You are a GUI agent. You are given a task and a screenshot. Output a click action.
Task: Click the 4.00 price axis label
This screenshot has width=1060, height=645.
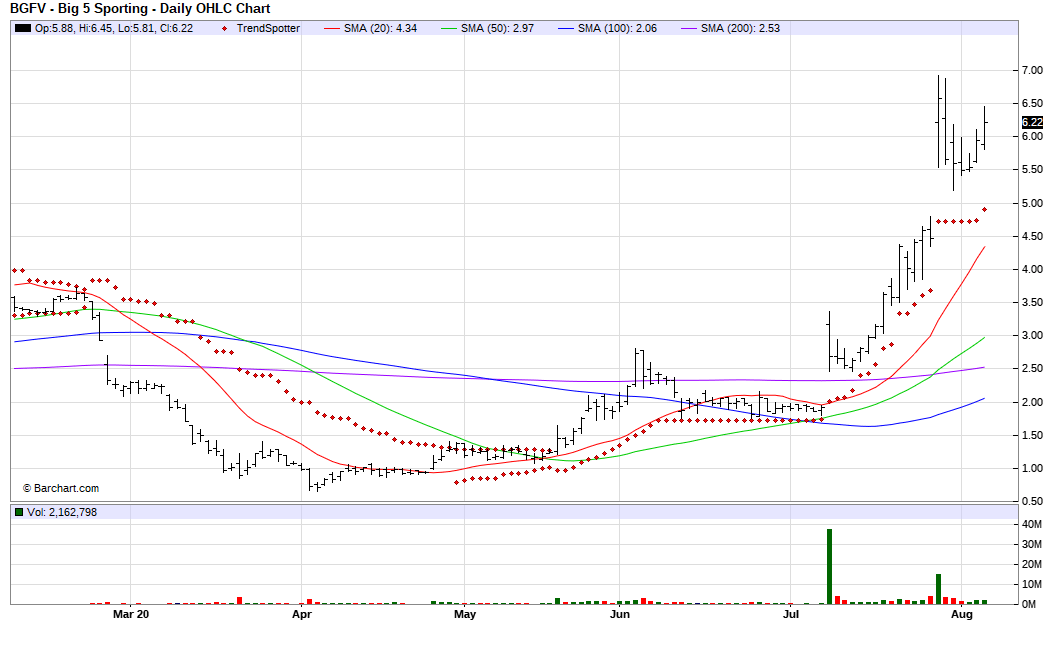[1032, 269]
